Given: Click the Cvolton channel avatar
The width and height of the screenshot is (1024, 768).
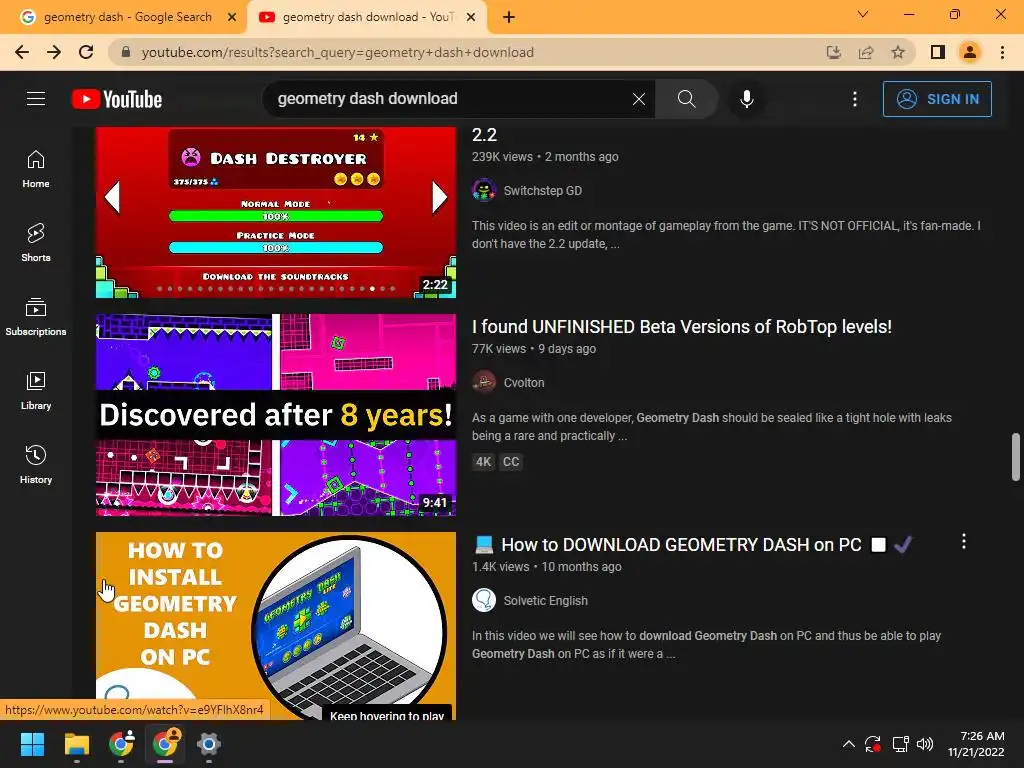Looking at the screenshot, I should click(x=484, y=383).
